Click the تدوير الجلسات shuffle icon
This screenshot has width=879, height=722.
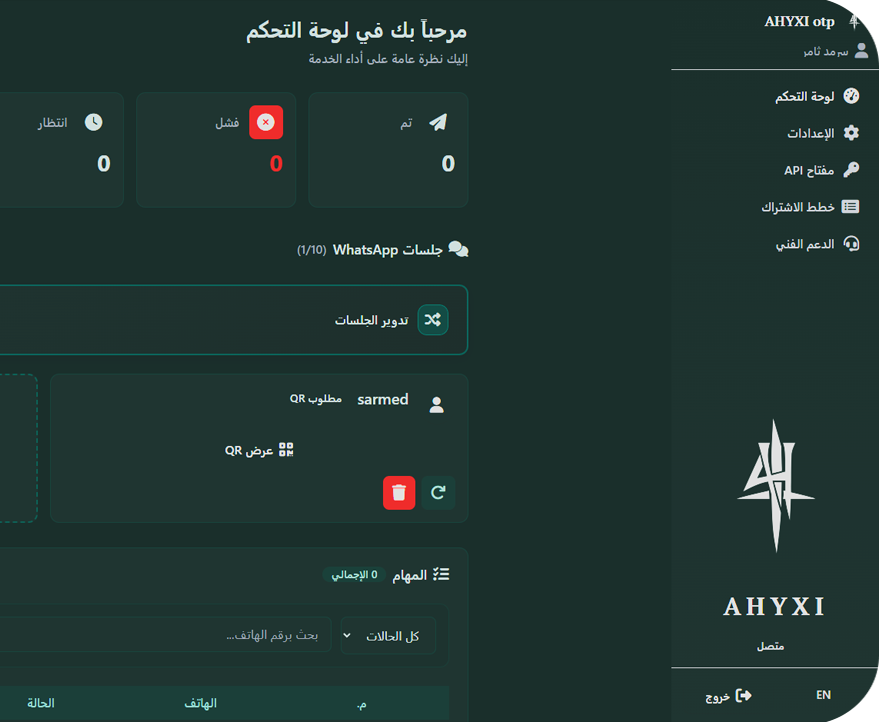432,320
